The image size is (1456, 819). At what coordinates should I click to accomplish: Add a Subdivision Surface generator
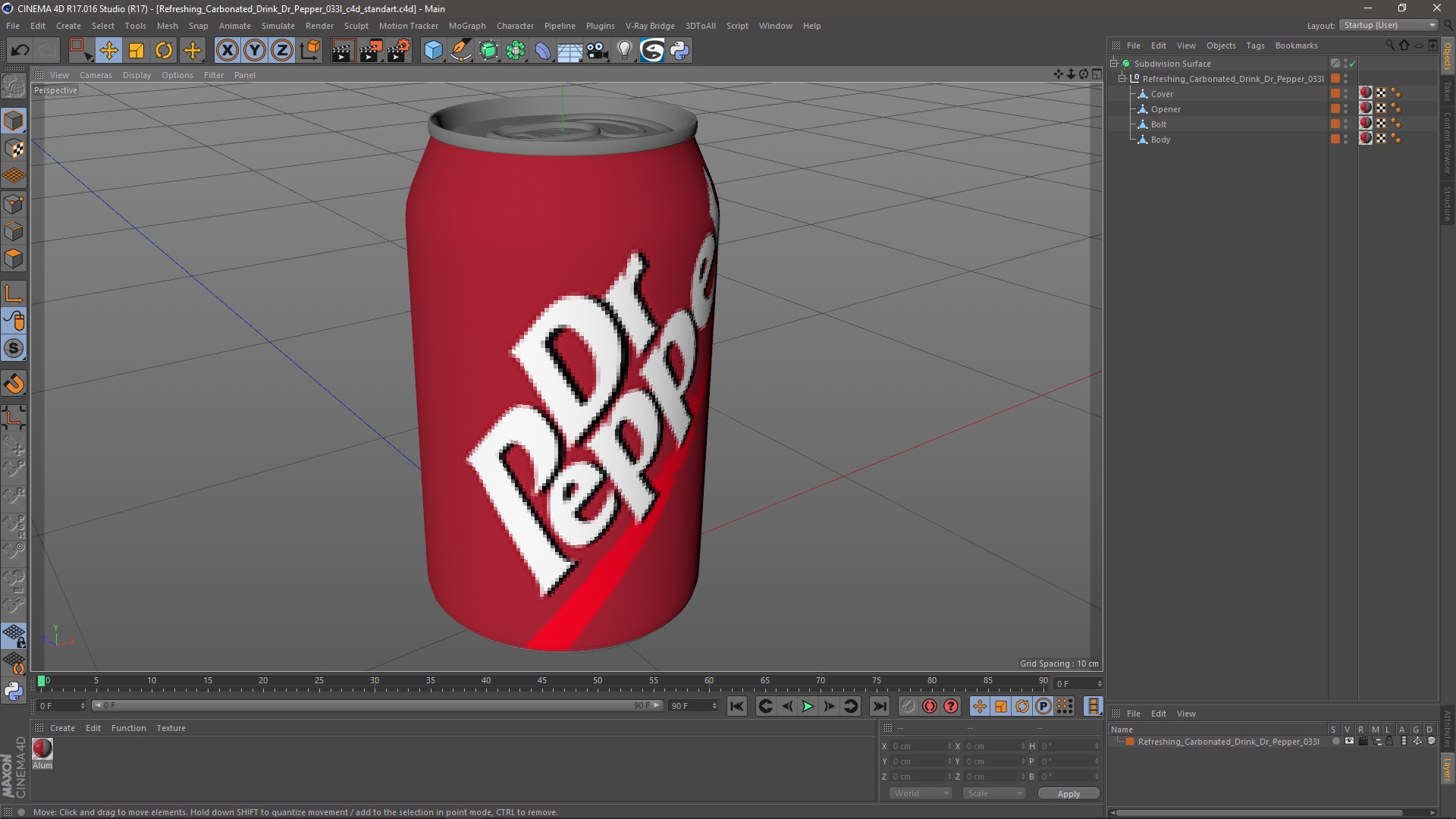tap(488, 51)
